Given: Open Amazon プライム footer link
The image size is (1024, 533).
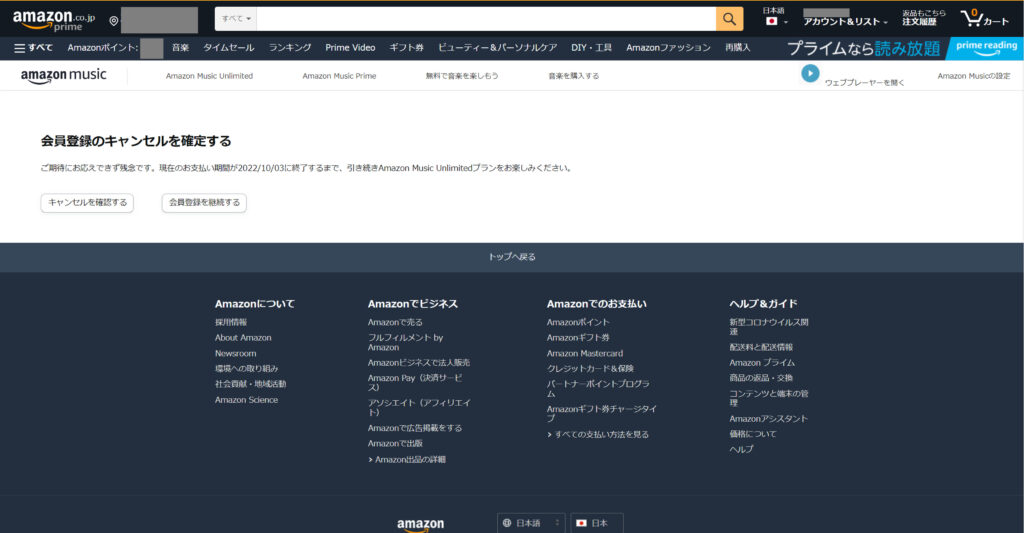Looking at the screenshot, I should (761, 363).
